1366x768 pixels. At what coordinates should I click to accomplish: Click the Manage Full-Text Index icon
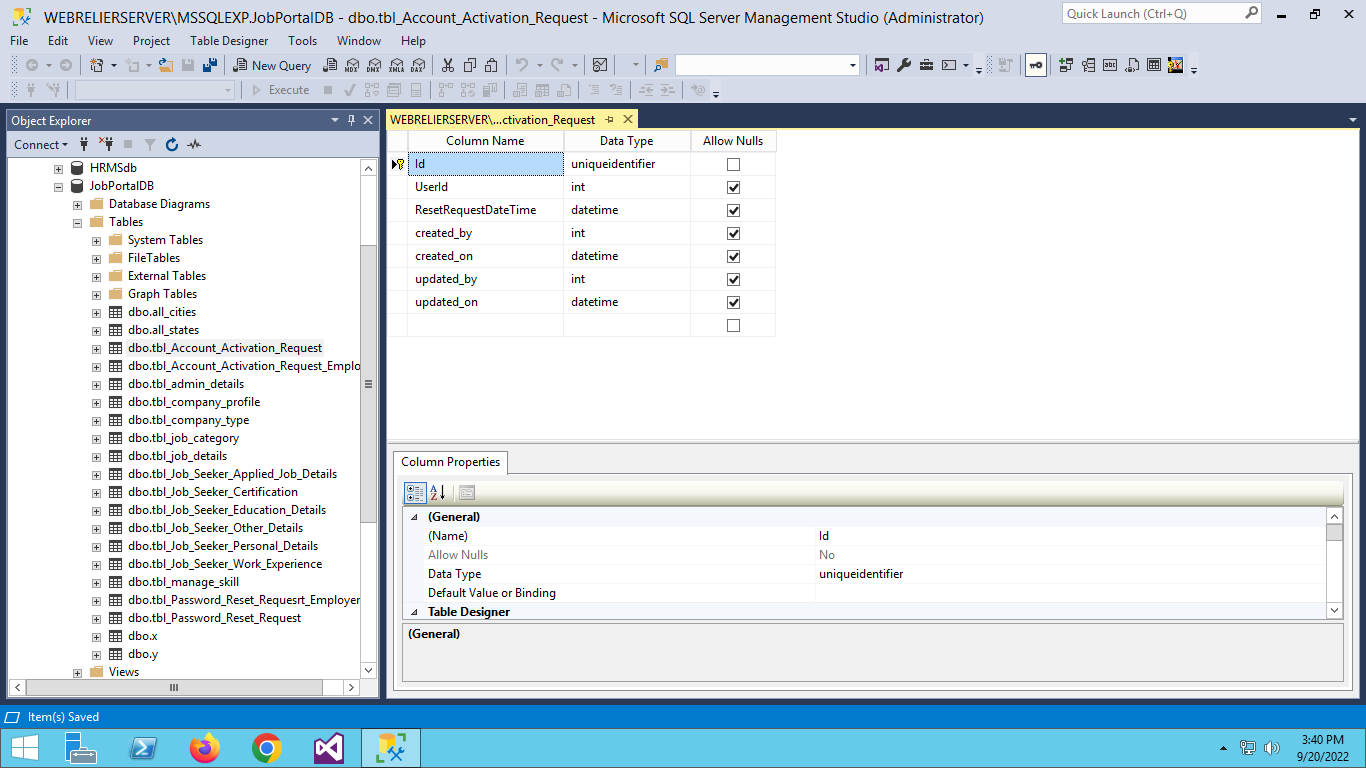(x=1110, y=65)
